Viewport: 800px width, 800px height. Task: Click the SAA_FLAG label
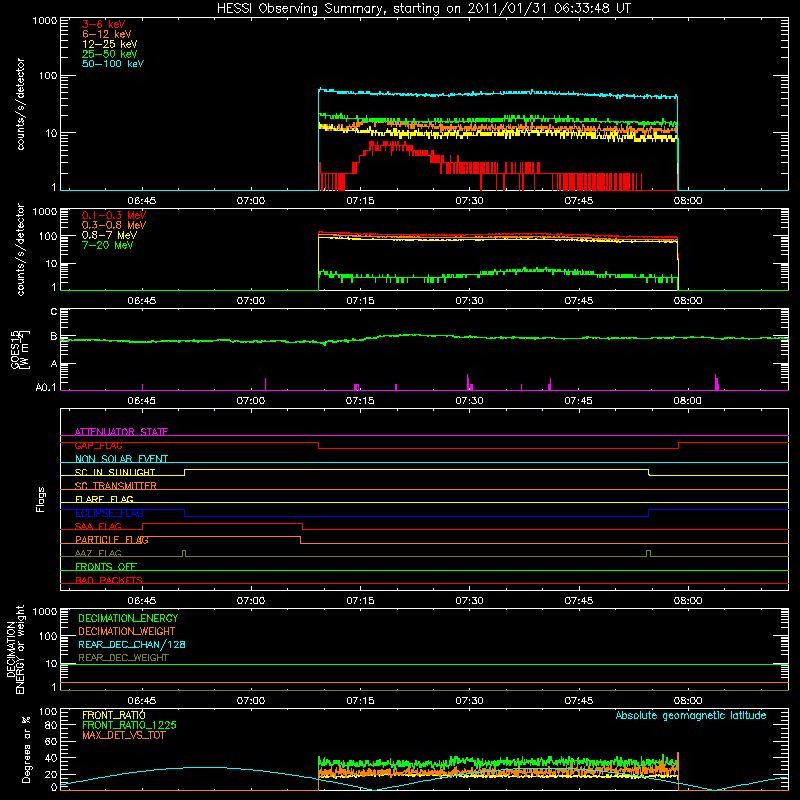(x=98, y=526)
